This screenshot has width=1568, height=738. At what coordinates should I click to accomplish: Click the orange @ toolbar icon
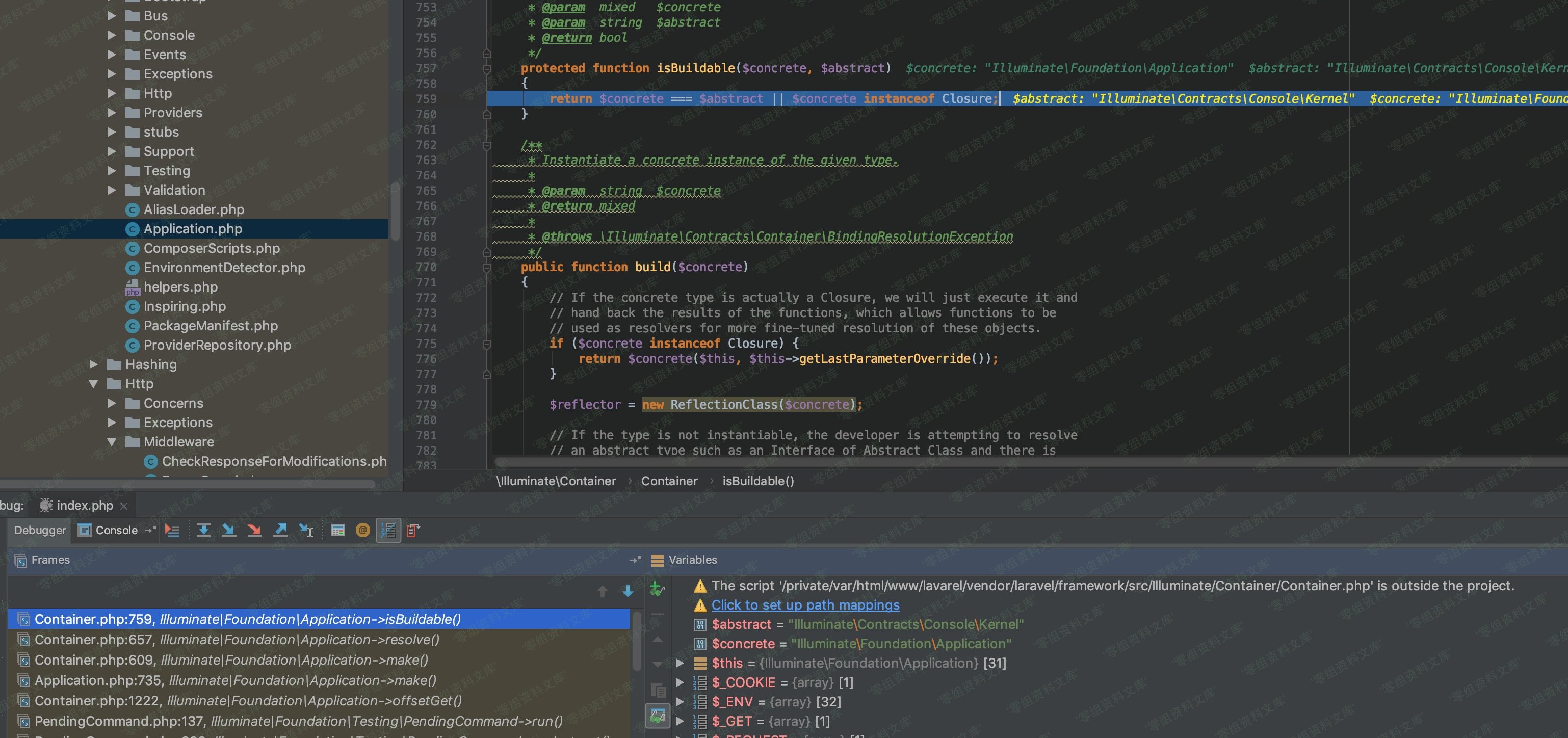(x=363, y=531)
